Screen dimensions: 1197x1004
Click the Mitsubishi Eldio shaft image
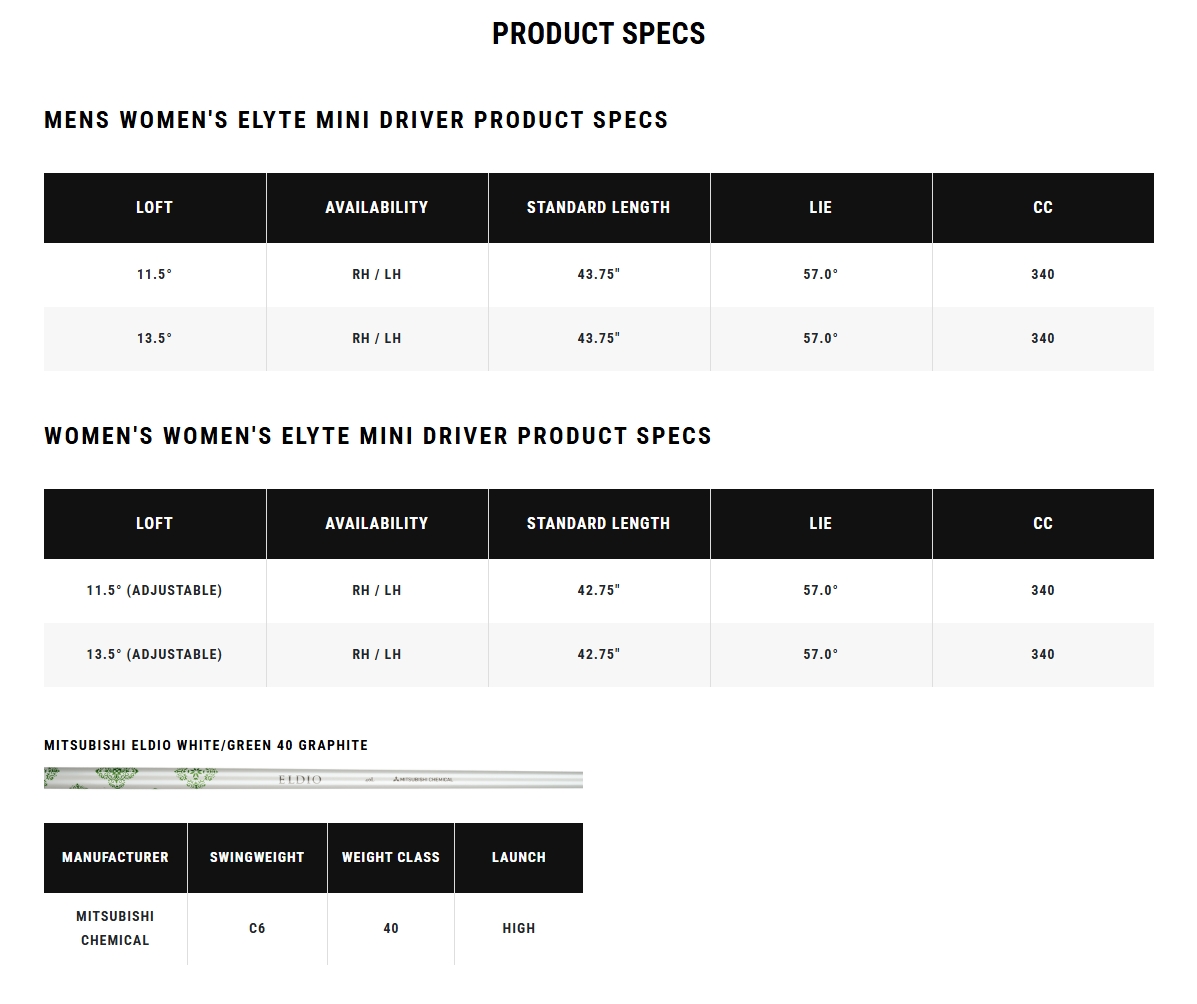click(313, 778)
